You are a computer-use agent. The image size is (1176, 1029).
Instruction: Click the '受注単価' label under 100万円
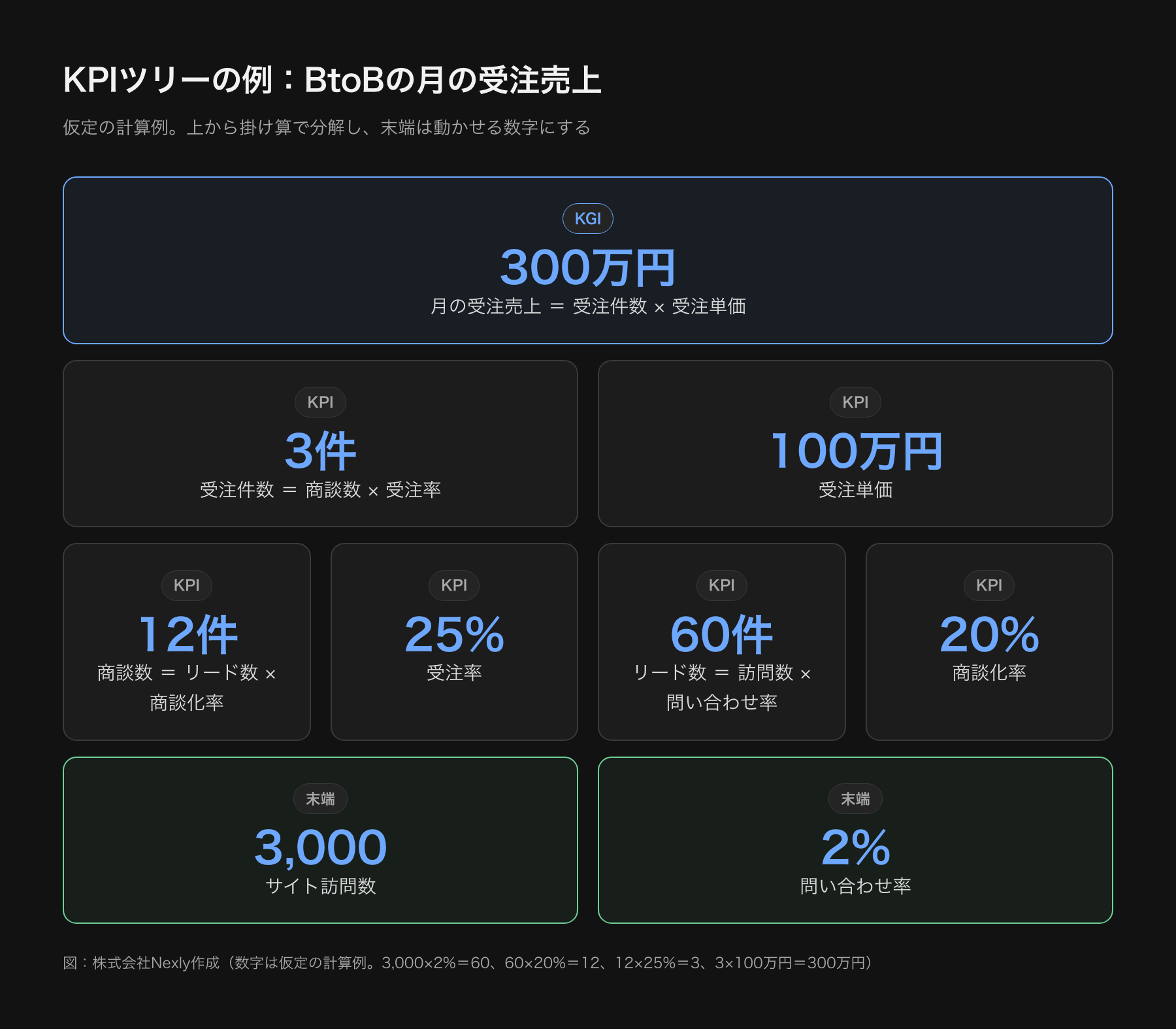(856, 490)
